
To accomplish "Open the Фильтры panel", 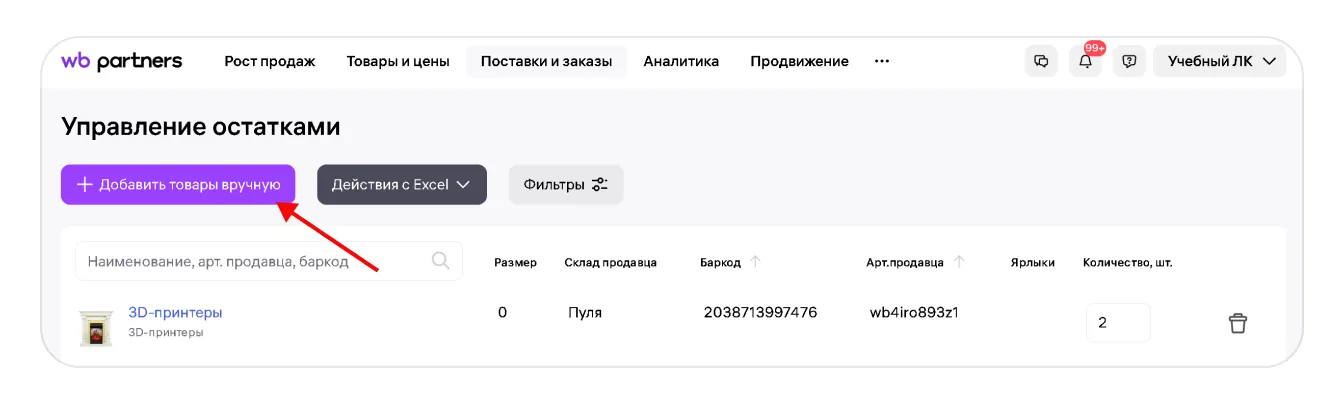I will tap(565, 185).
